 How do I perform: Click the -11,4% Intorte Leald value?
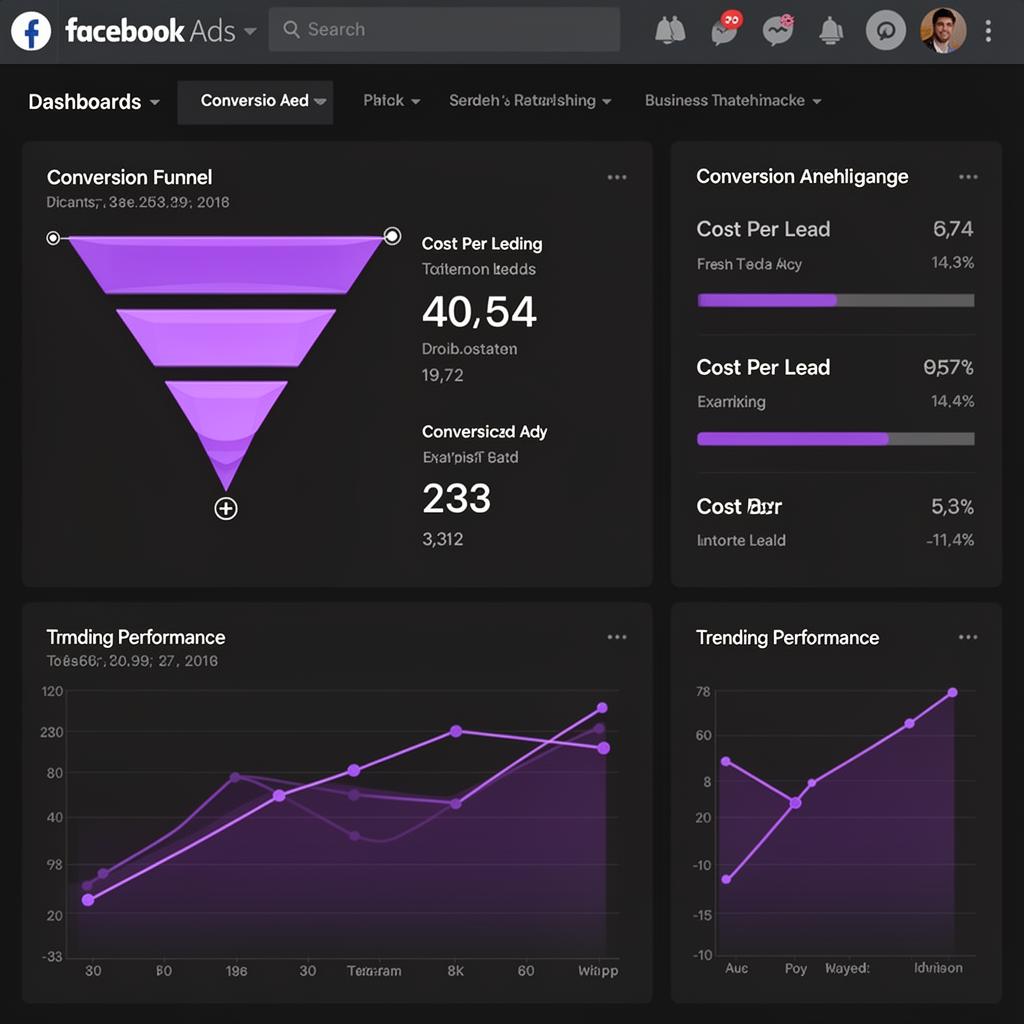click(950, 540)
